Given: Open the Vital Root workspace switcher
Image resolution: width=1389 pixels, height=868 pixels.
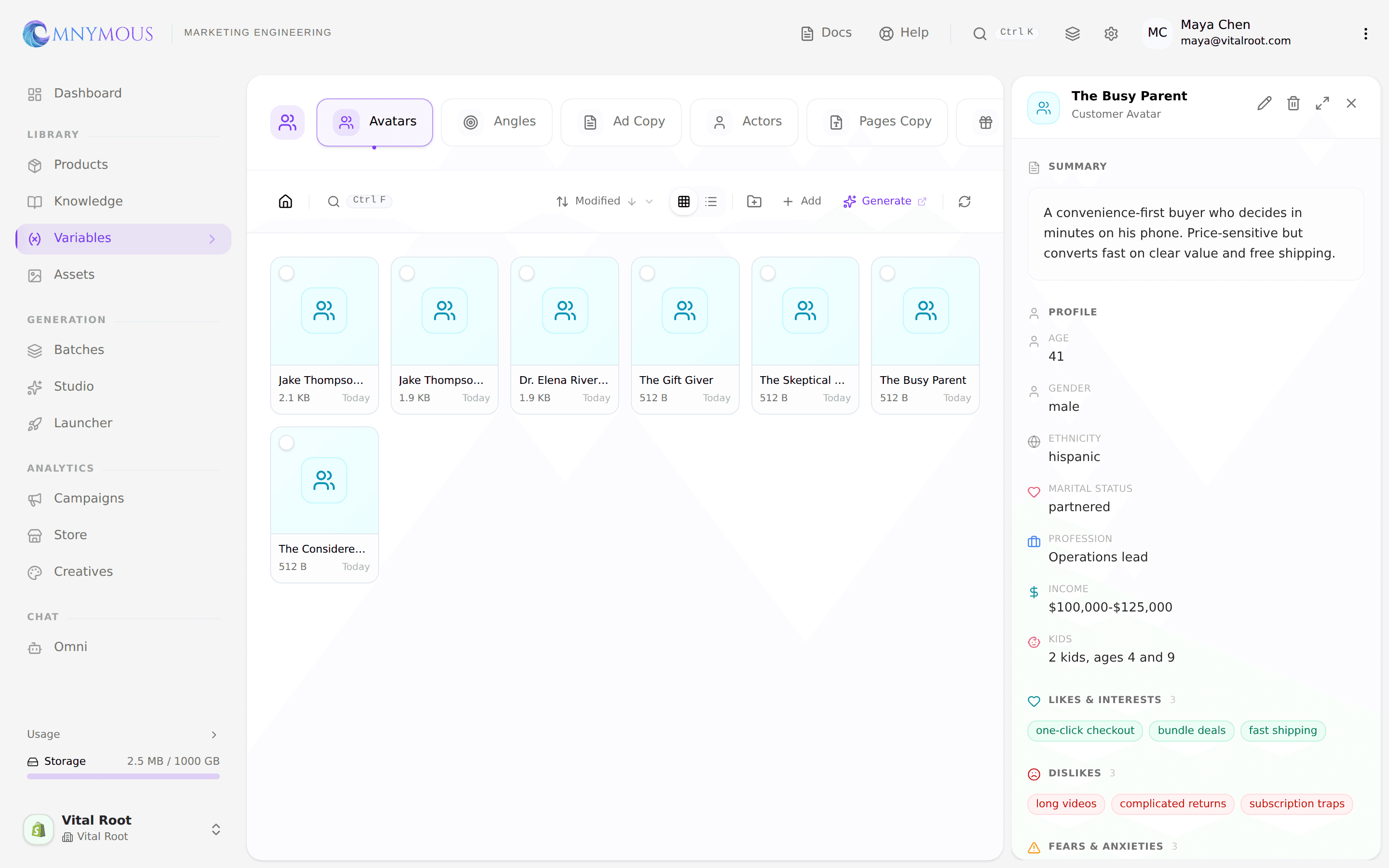Looking at the screenshot, I should pyautogui.click(x=123, y=828).
